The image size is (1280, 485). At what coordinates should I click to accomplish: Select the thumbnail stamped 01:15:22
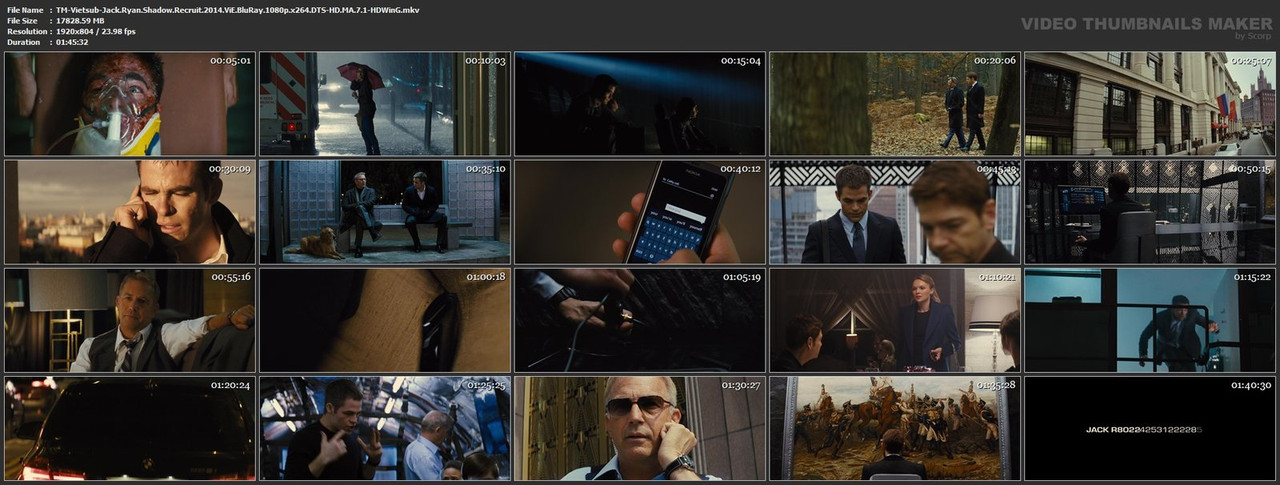1150,320
